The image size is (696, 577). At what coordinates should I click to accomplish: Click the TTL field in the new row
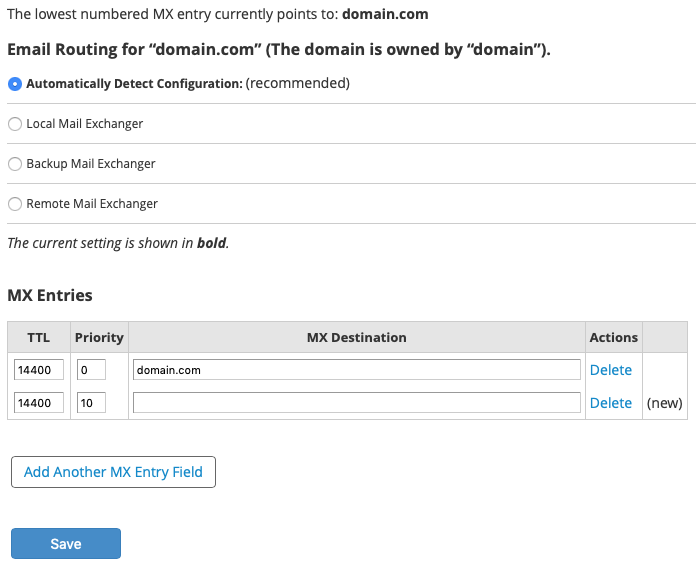click(39, 403)
